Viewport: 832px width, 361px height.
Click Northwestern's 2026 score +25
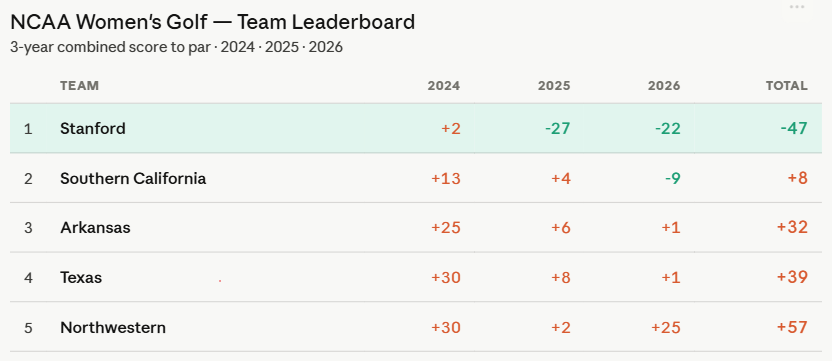(x=666, y=328)
